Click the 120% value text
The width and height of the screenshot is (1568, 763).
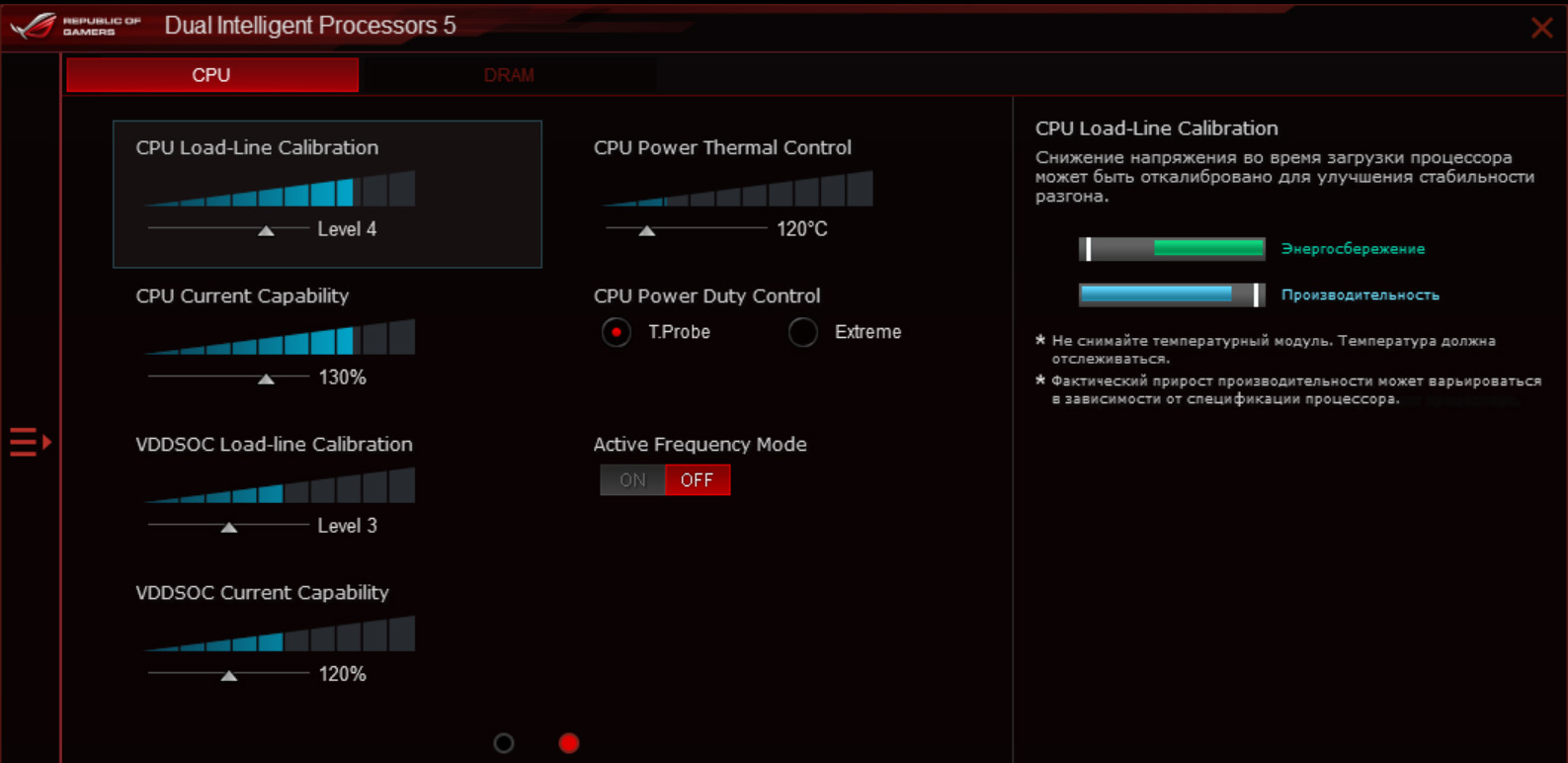click(x=343, y=674)
